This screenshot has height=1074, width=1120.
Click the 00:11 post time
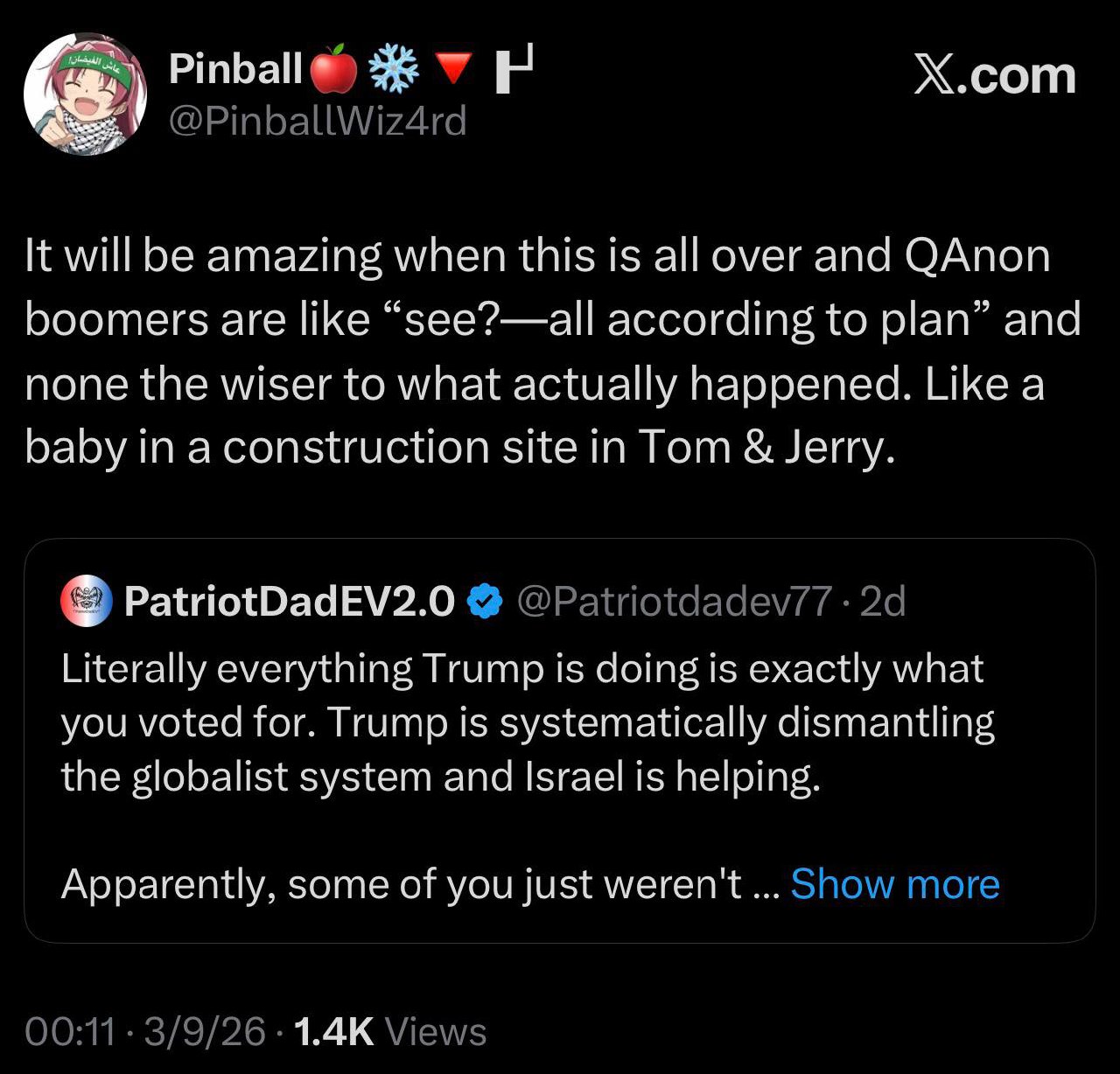70,1031
